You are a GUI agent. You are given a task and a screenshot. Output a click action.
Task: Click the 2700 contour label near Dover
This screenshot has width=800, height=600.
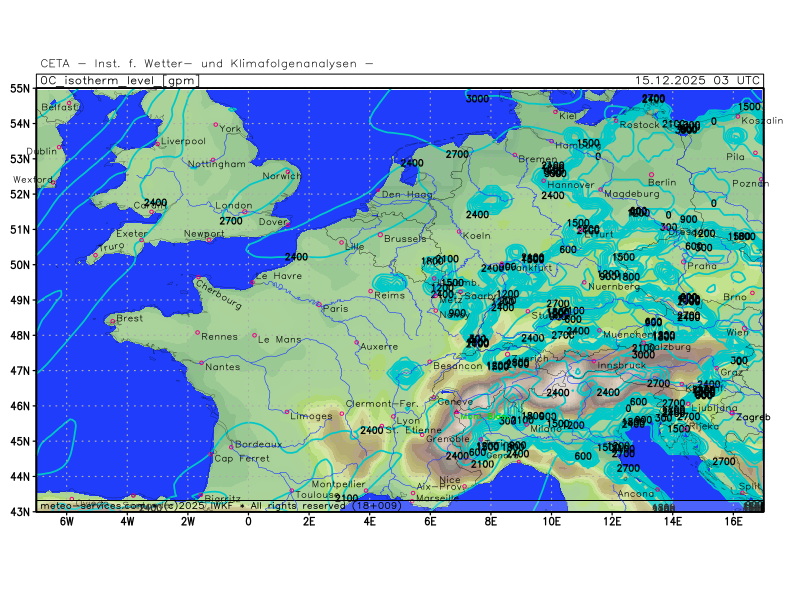(231, 221)
